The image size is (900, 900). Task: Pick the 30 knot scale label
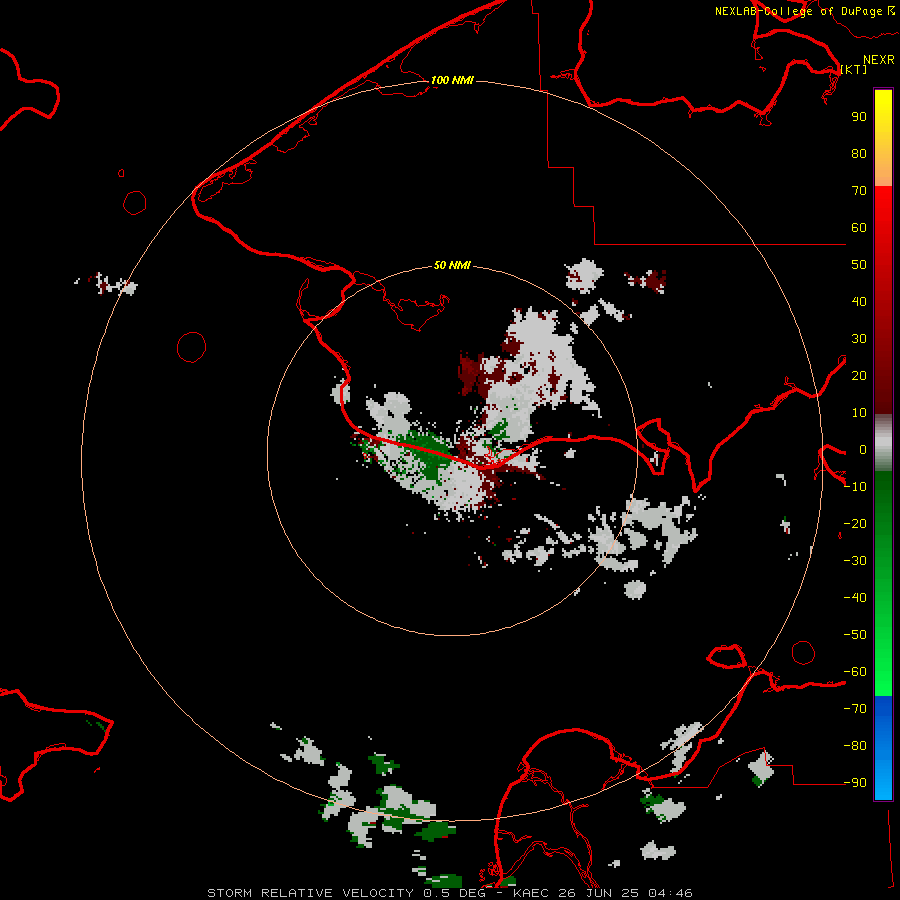(x=859, y=339)
